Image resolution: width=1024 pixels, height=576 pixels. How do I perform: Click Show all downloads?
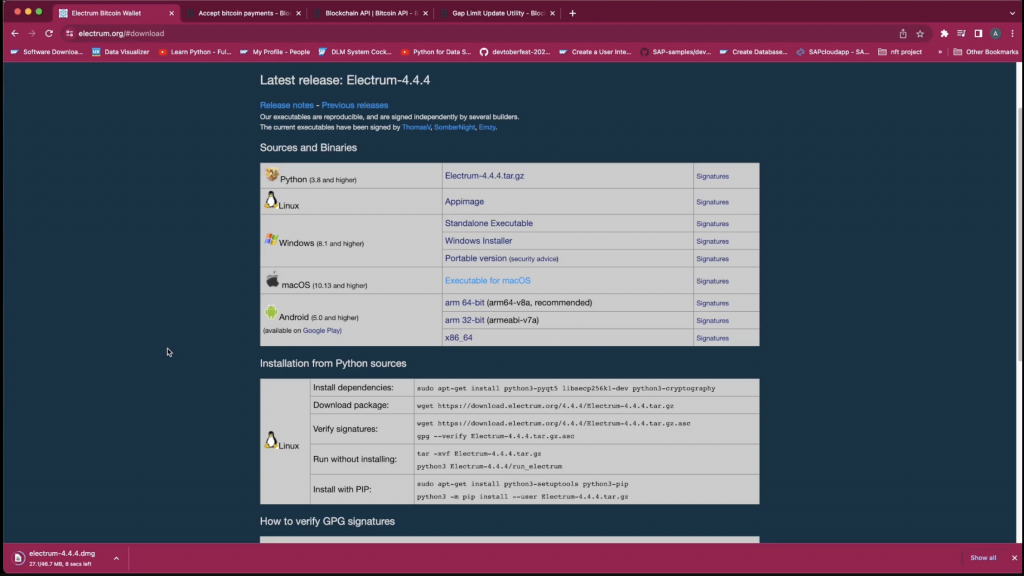tap(983, 558)
